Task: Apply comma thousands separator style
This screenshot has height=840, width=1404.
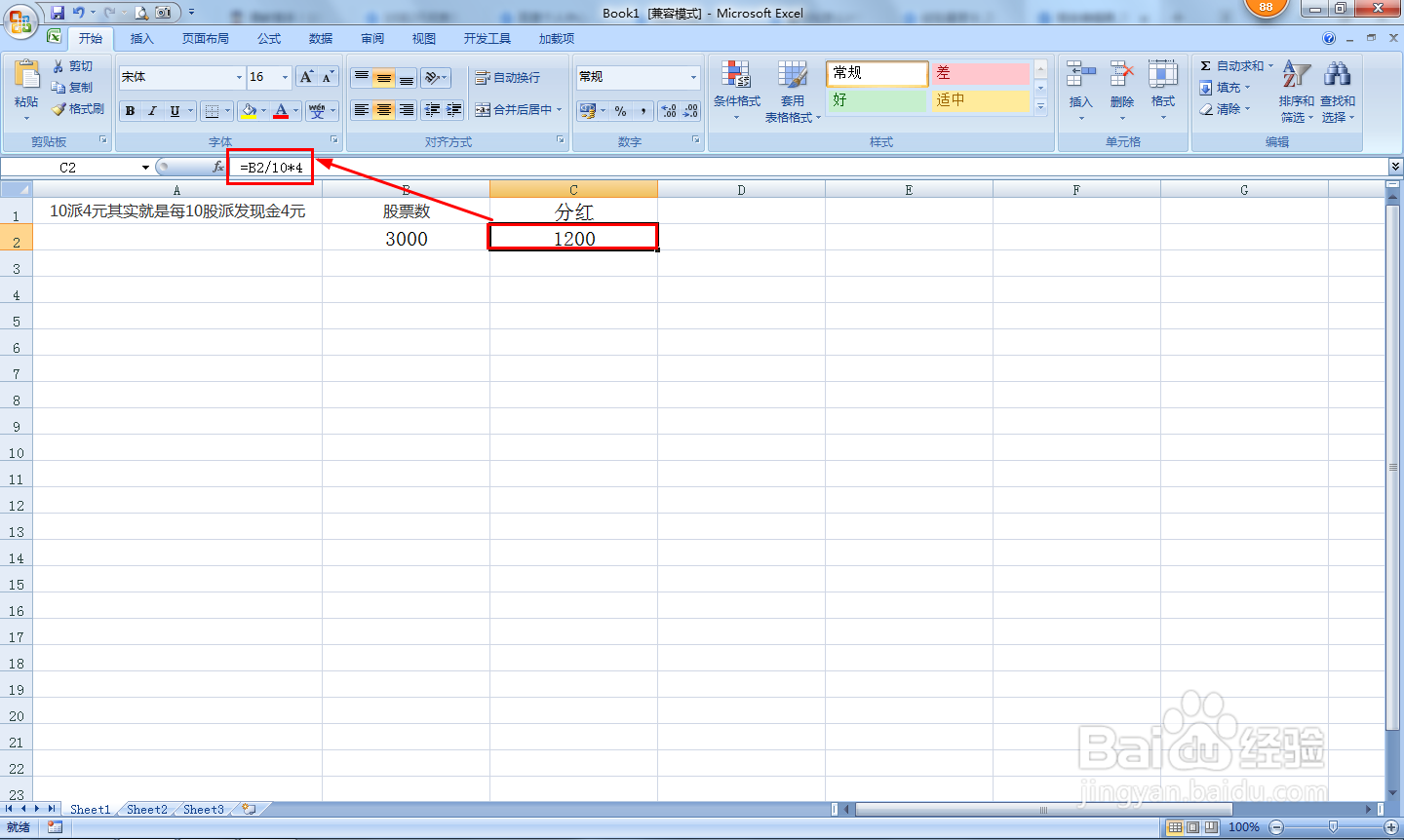Action: [x=643, y=111]
